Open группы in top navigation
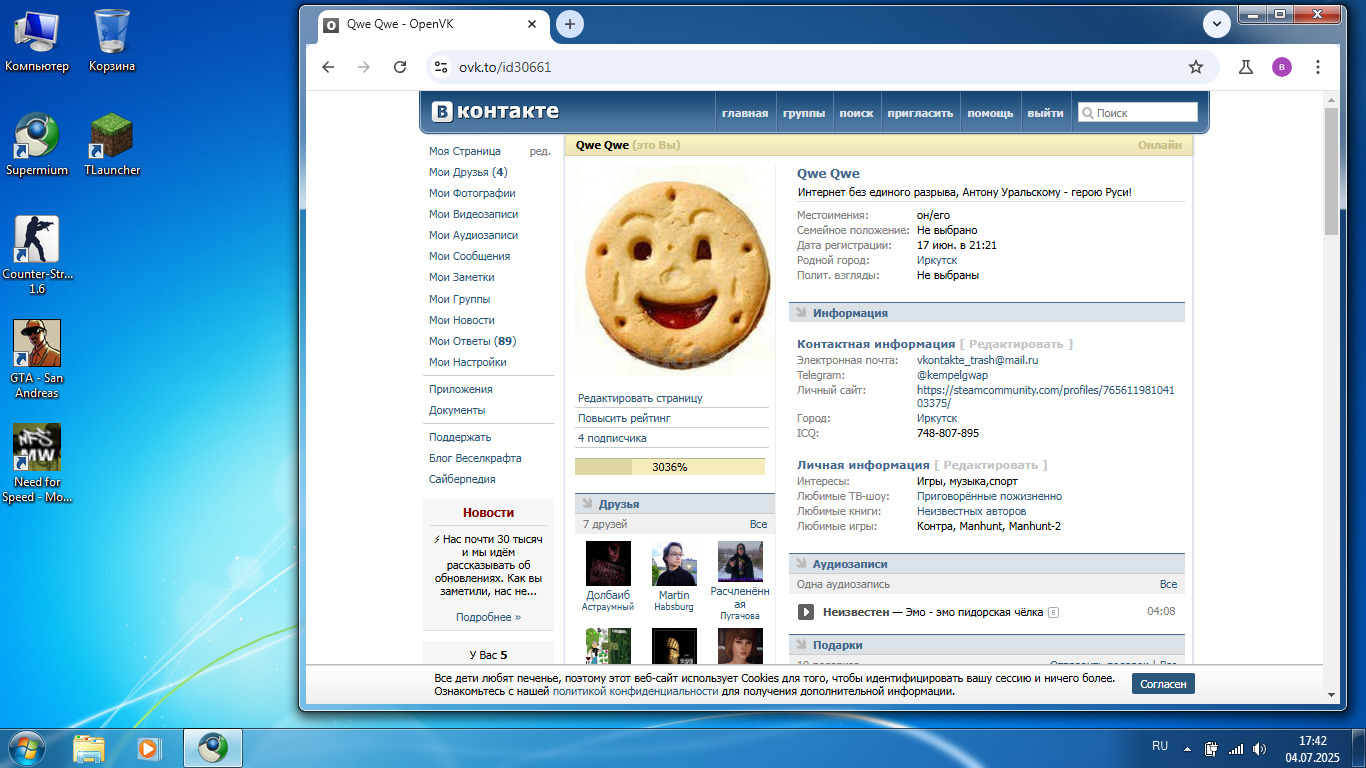1366x768 pixels. (x=803, y=113)
